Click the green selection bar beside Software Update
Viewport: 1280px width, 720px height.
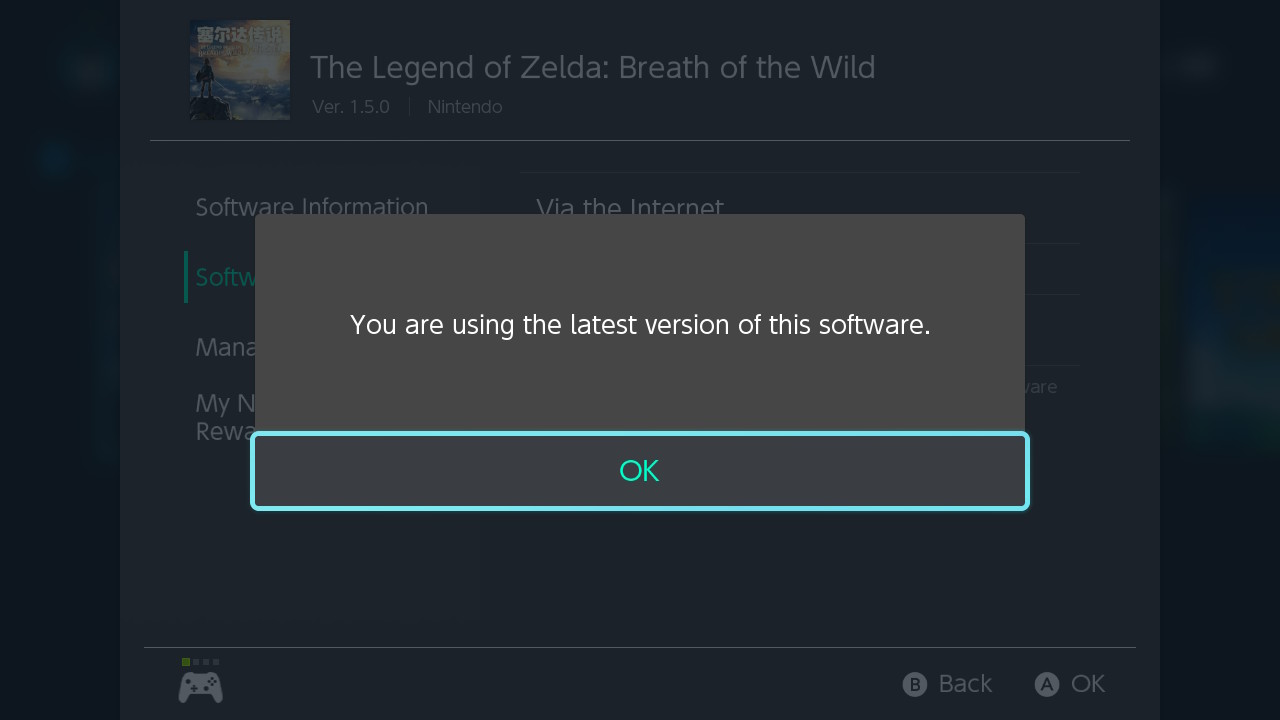tap(186, 277)
